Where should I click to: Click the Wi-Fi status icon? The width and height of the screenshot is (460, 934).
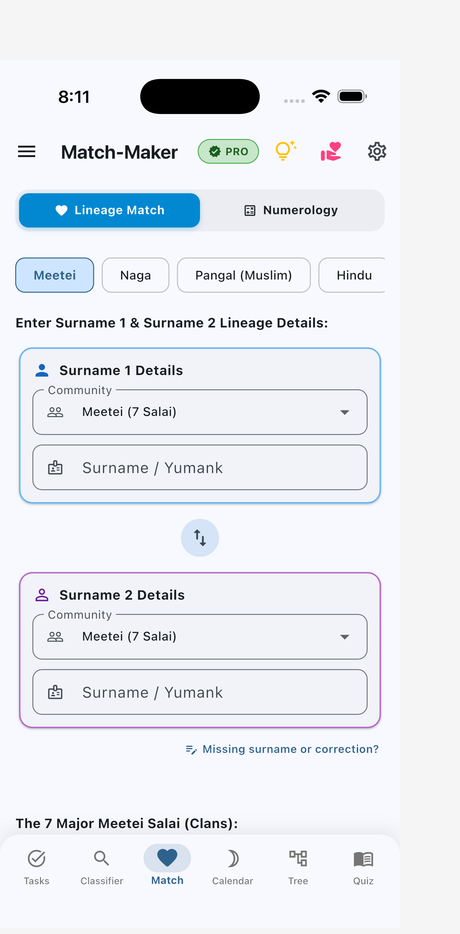click(x=321, y=96)
